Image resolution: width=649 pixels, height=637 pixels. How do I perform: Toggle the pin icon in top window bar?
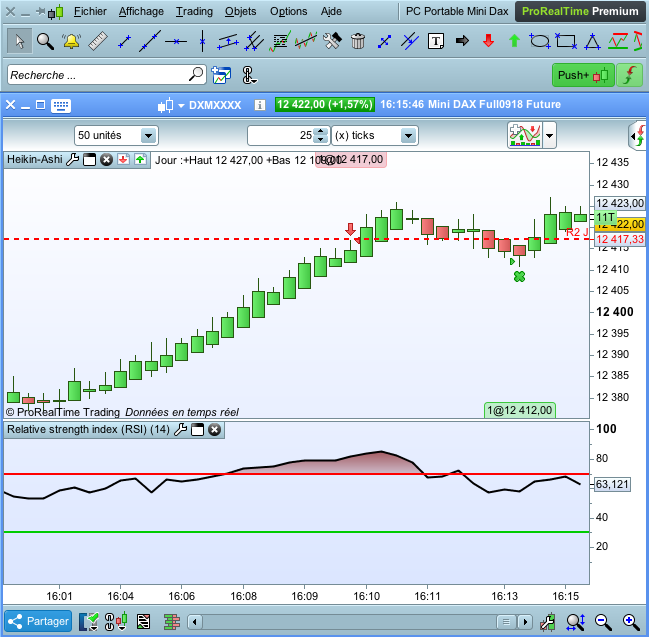coord(40,11)
